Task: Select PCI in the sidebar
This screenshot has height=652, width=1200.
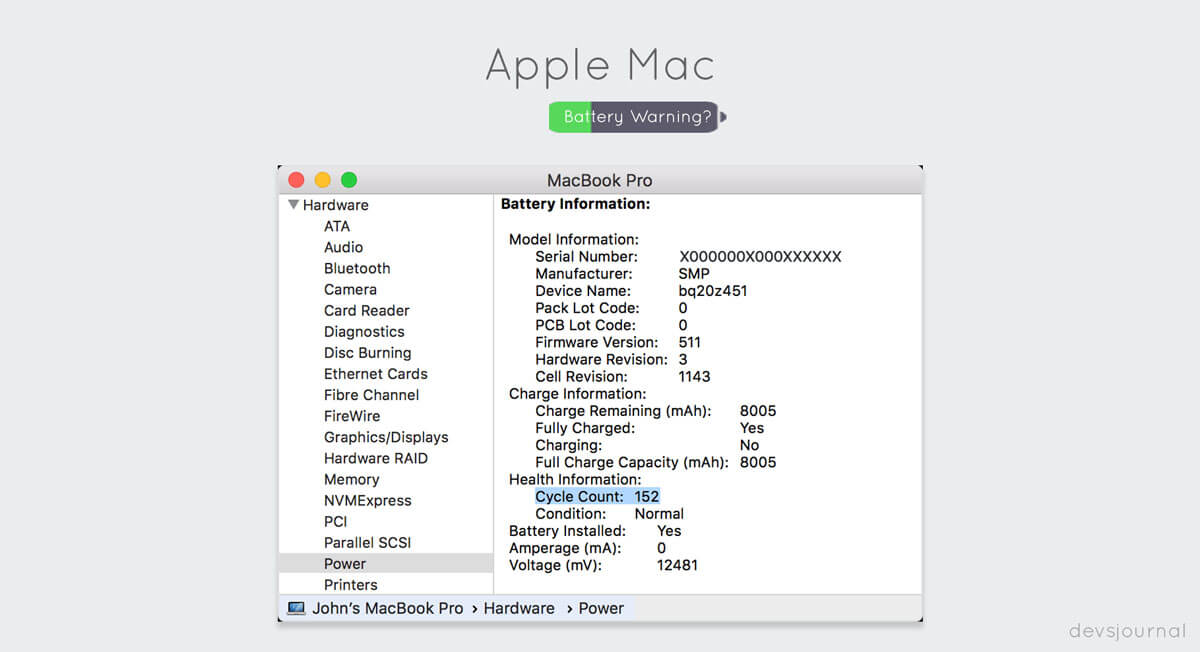Action: tap(335, 521)
